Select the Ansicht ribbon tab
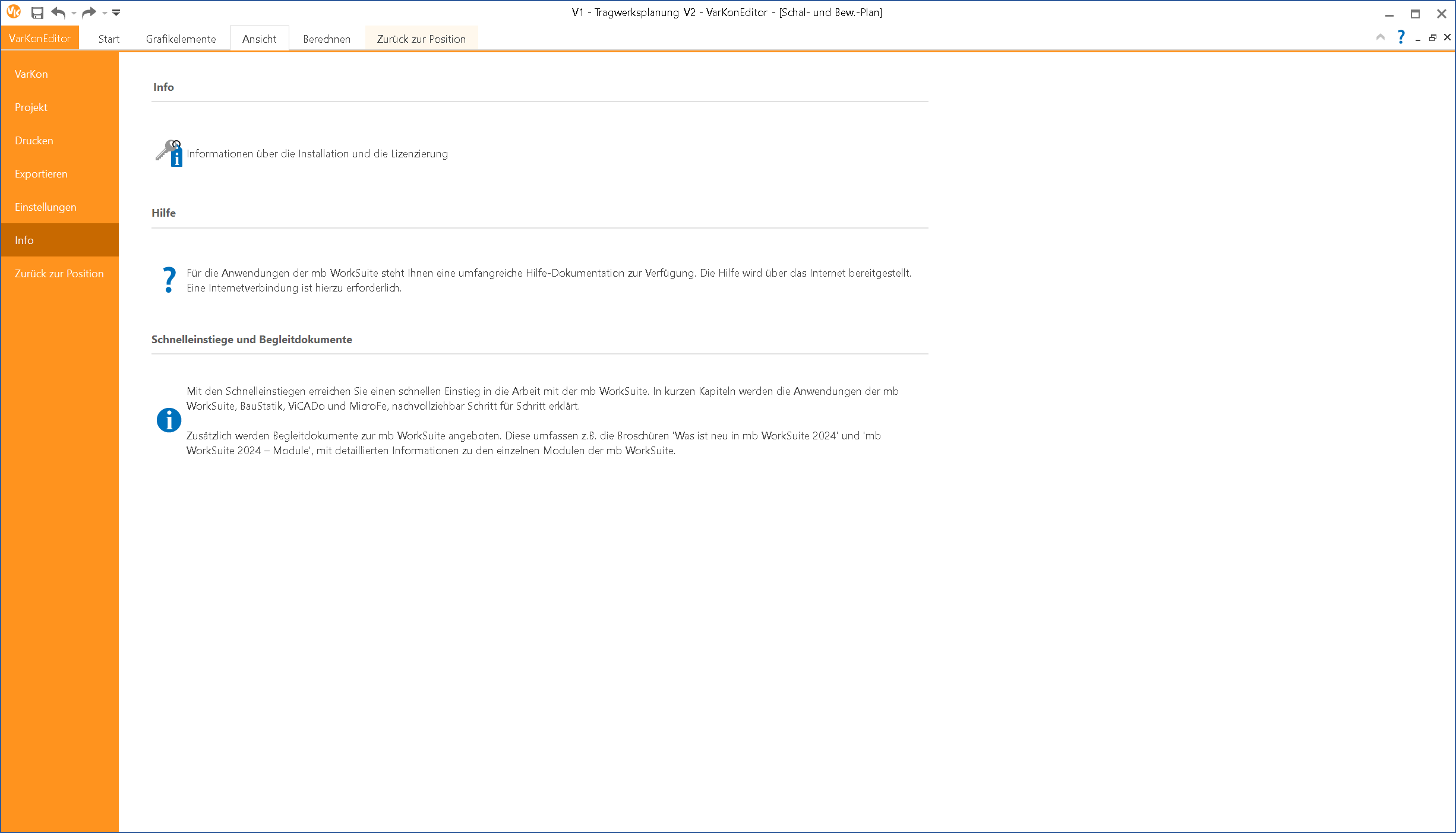1456x833 pixels. tap(260, 39)
